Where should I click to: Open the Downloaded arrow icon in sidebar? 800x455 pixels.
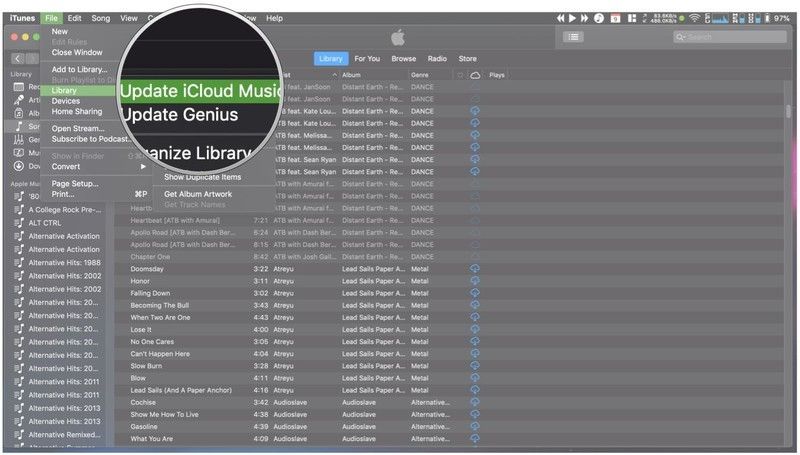click(x=18, y=166)
